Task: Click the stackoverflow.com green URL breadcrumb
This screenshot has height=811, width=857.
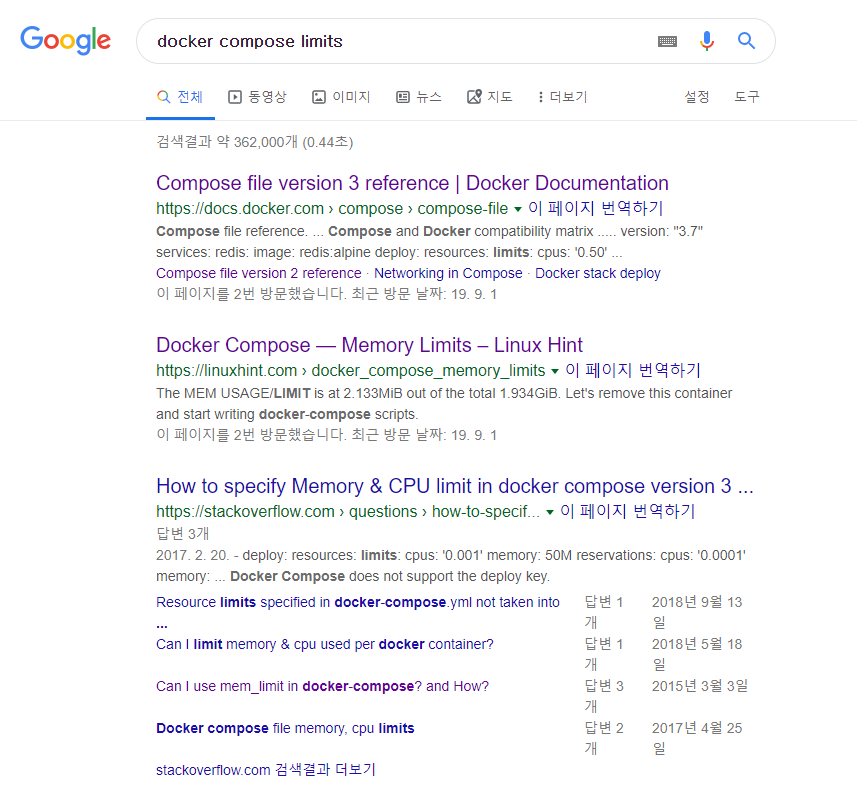Action: pyautogui.click(x=348, y=512)
